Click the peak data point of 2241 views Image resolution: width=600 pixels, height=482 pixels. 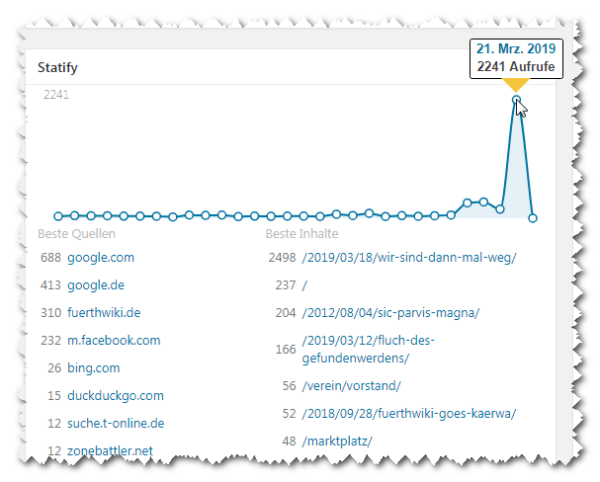coord(516,100)
